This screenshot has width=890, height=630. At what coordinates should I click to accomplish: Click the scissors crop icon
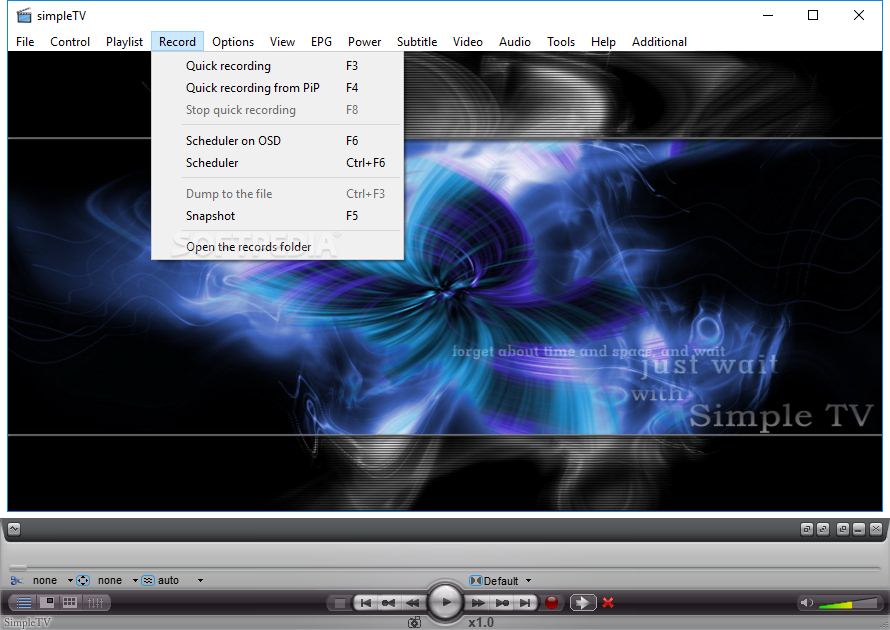(16, 580)
